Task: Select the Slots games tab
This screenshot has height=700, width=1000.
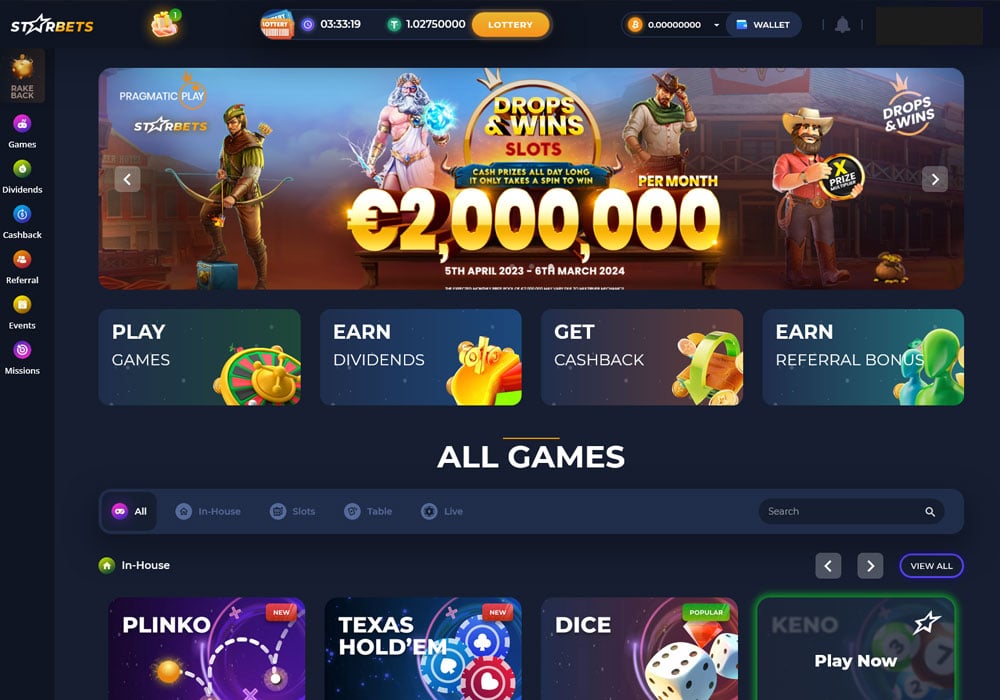Action: click(x=293, y=511)
